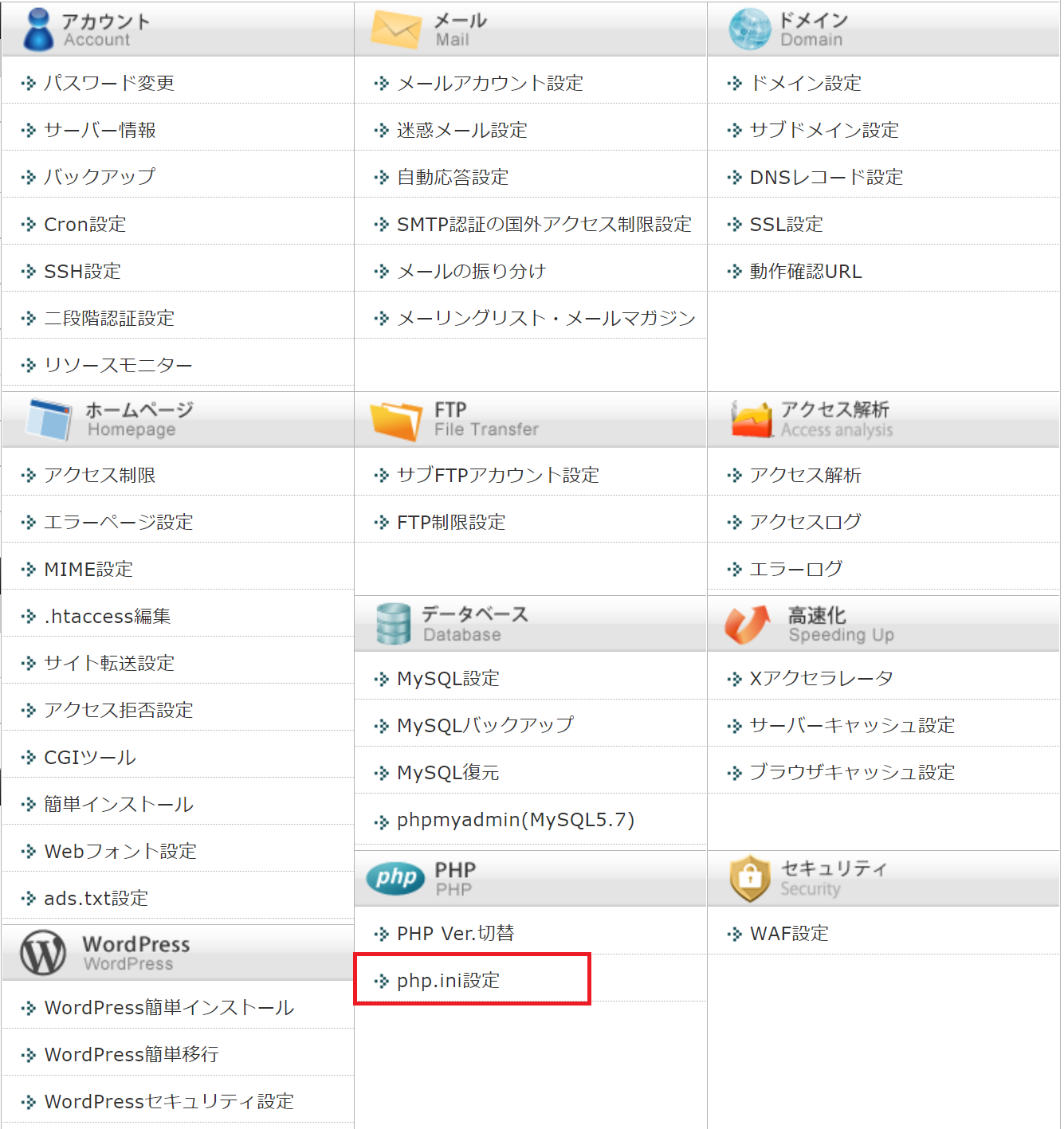Open メーリングリスト・メールマガジン link
1064x1129 pixels.
(546, 318)
